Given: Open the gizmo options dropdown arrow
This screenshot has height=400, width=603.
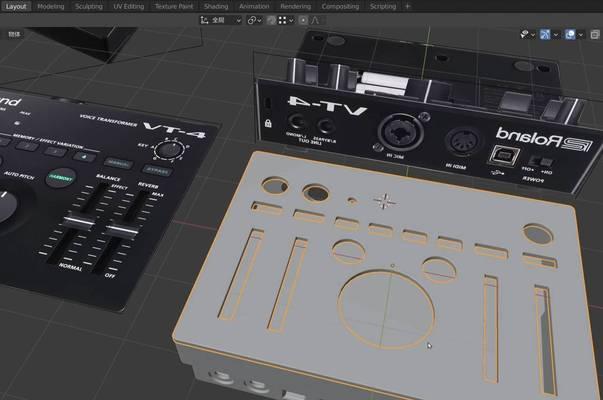Looking at the screenshot, I should (x=556, y=35).
